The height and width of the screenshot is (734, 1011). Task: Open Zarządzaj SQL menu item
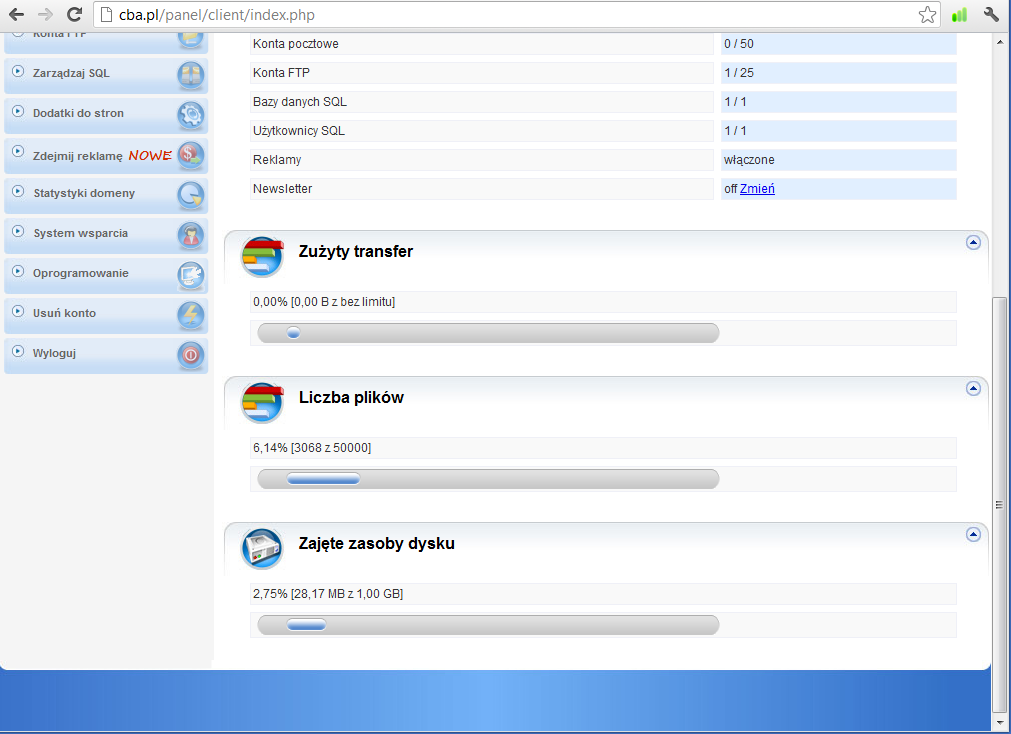click(106, 75)
